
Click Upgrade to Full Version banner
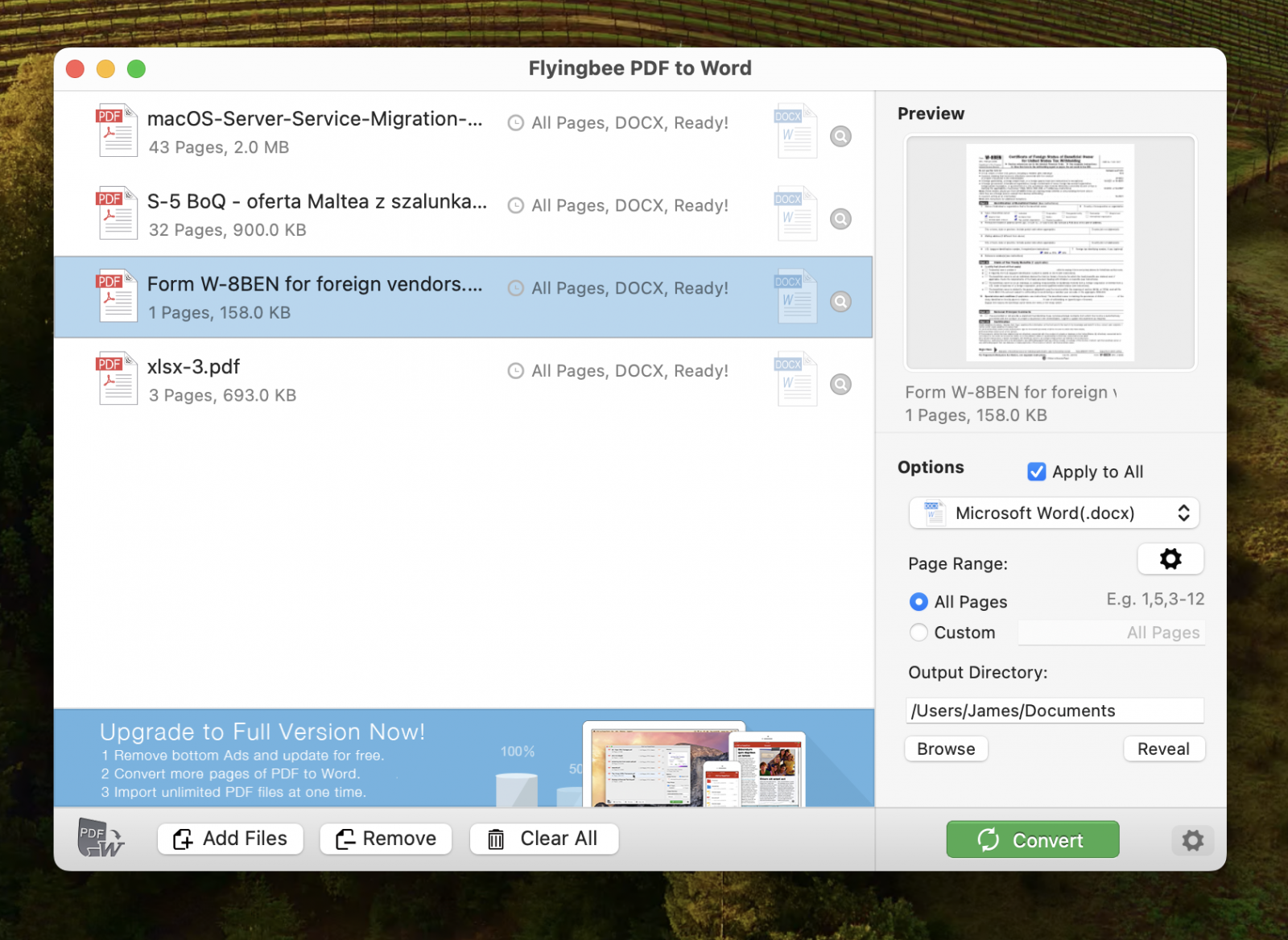point(464,758)
